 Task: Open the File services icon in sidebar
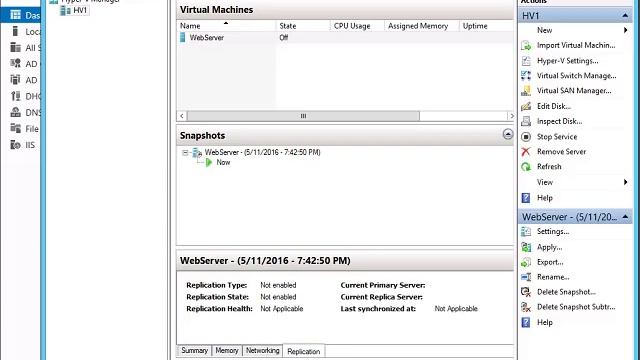tap(16, 128)
